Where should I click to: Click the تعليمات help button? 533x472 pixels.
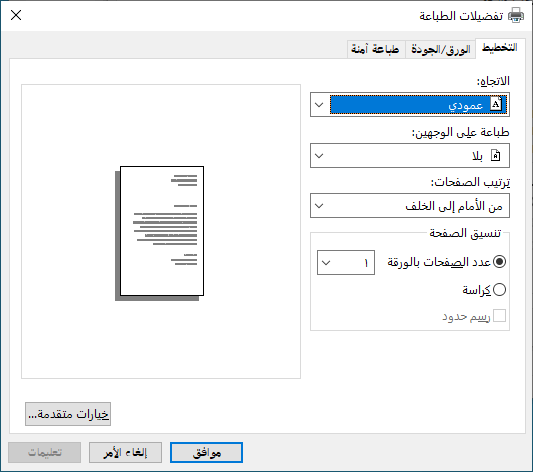[45, 453]
